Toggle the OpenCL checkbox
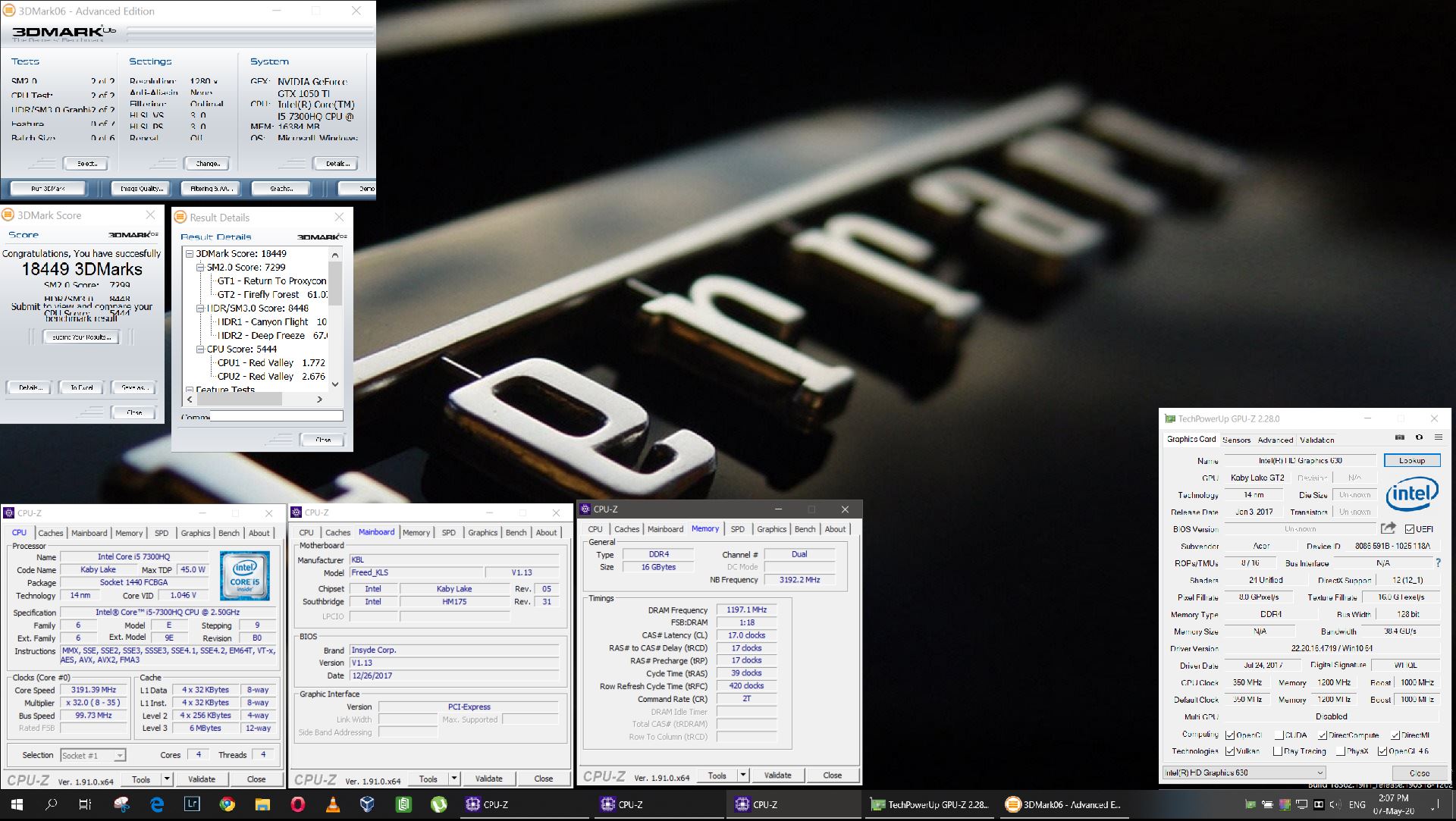Screen dimensions: 1456x821 1230,735
